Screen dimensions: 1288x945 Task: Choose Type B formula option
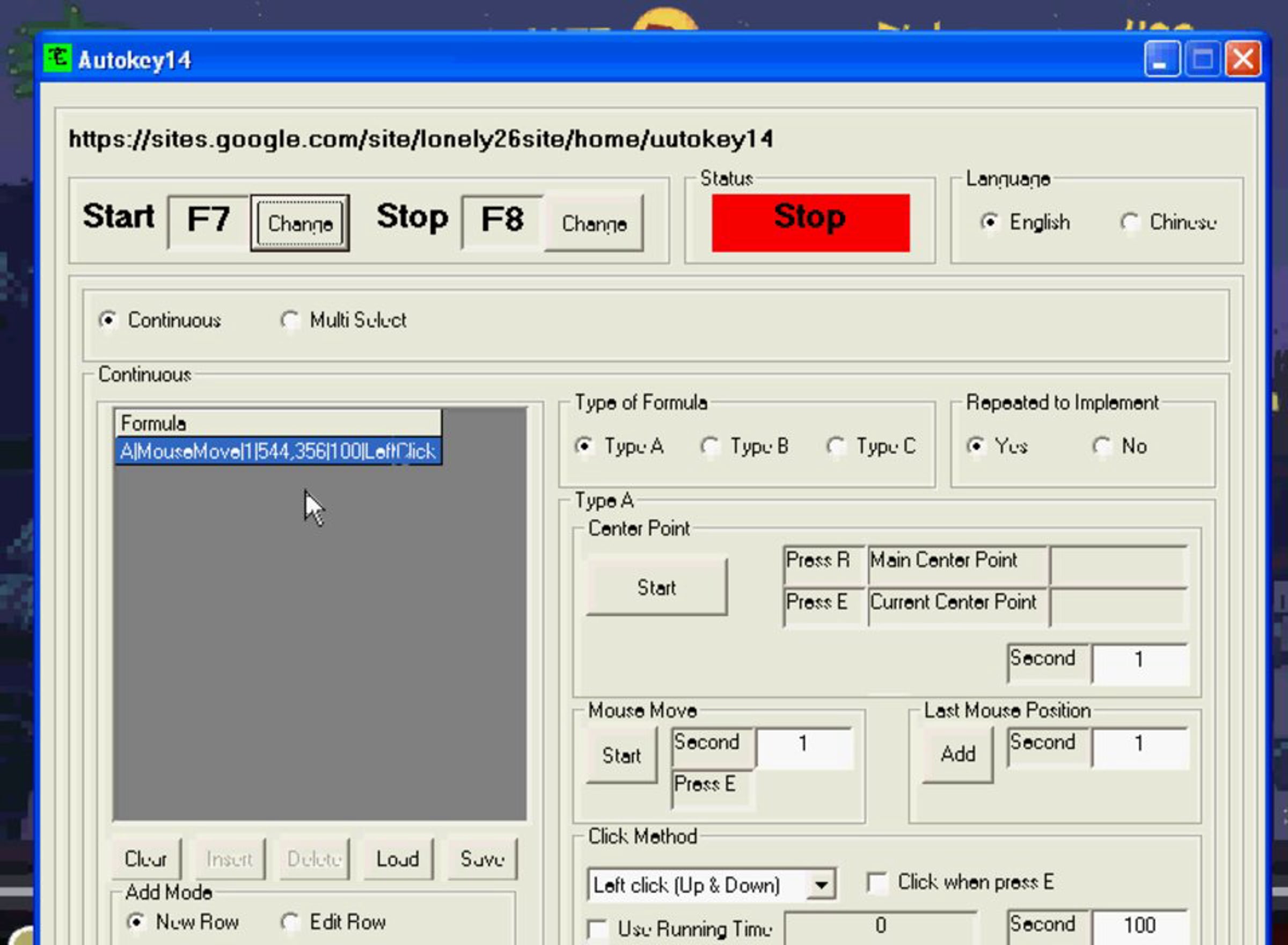click(710, 446)
